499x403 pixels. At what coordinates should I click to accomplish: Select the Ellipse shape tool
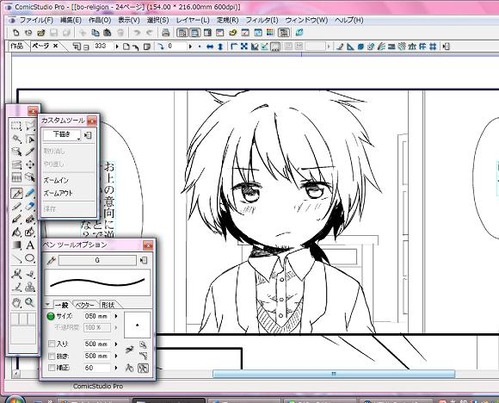30,258
